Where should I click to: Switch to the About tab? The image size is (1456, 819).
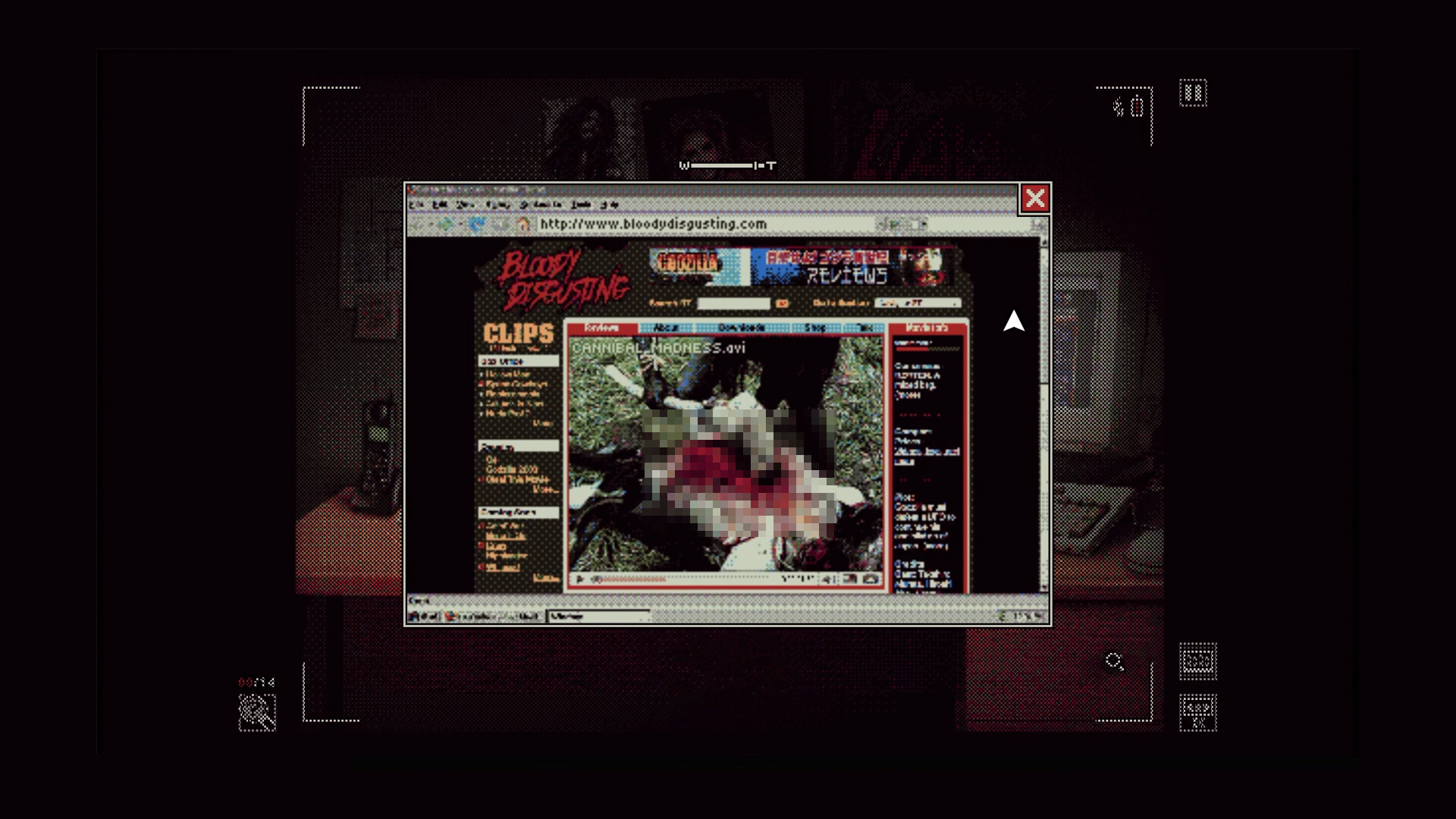point(666,328)
